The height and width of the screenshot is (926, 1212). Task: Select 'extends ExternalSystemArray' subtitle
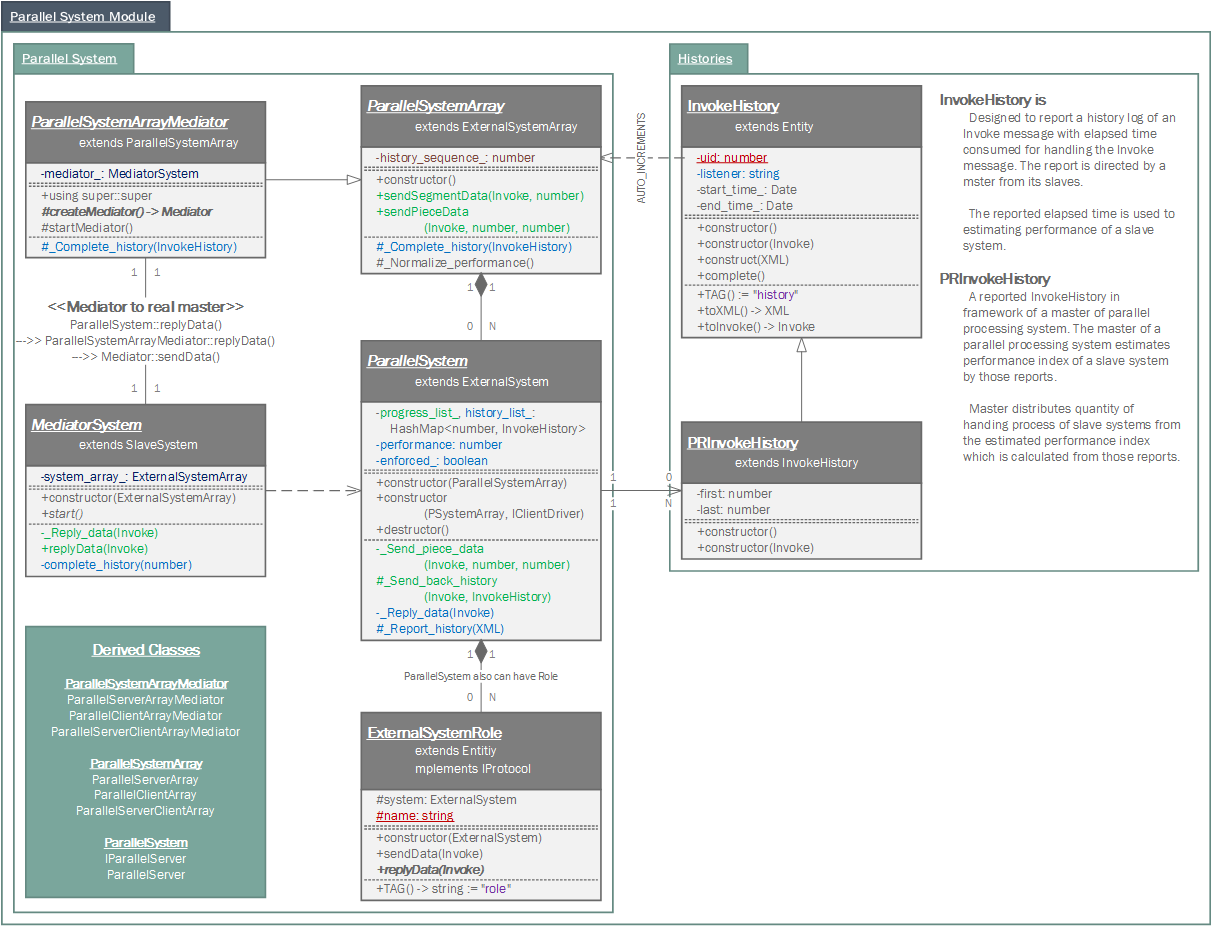[x=496, y=127]
